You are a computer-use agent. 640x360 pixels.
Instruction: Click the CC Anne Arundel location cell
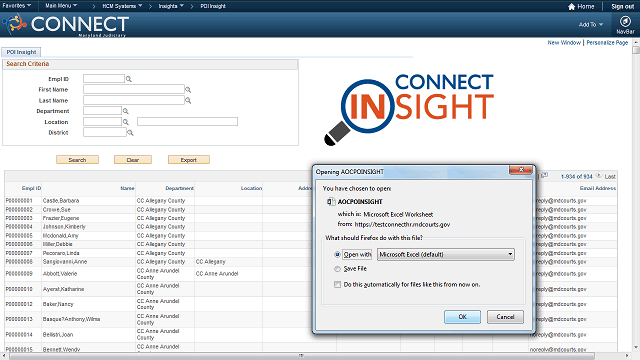point(217,274)
